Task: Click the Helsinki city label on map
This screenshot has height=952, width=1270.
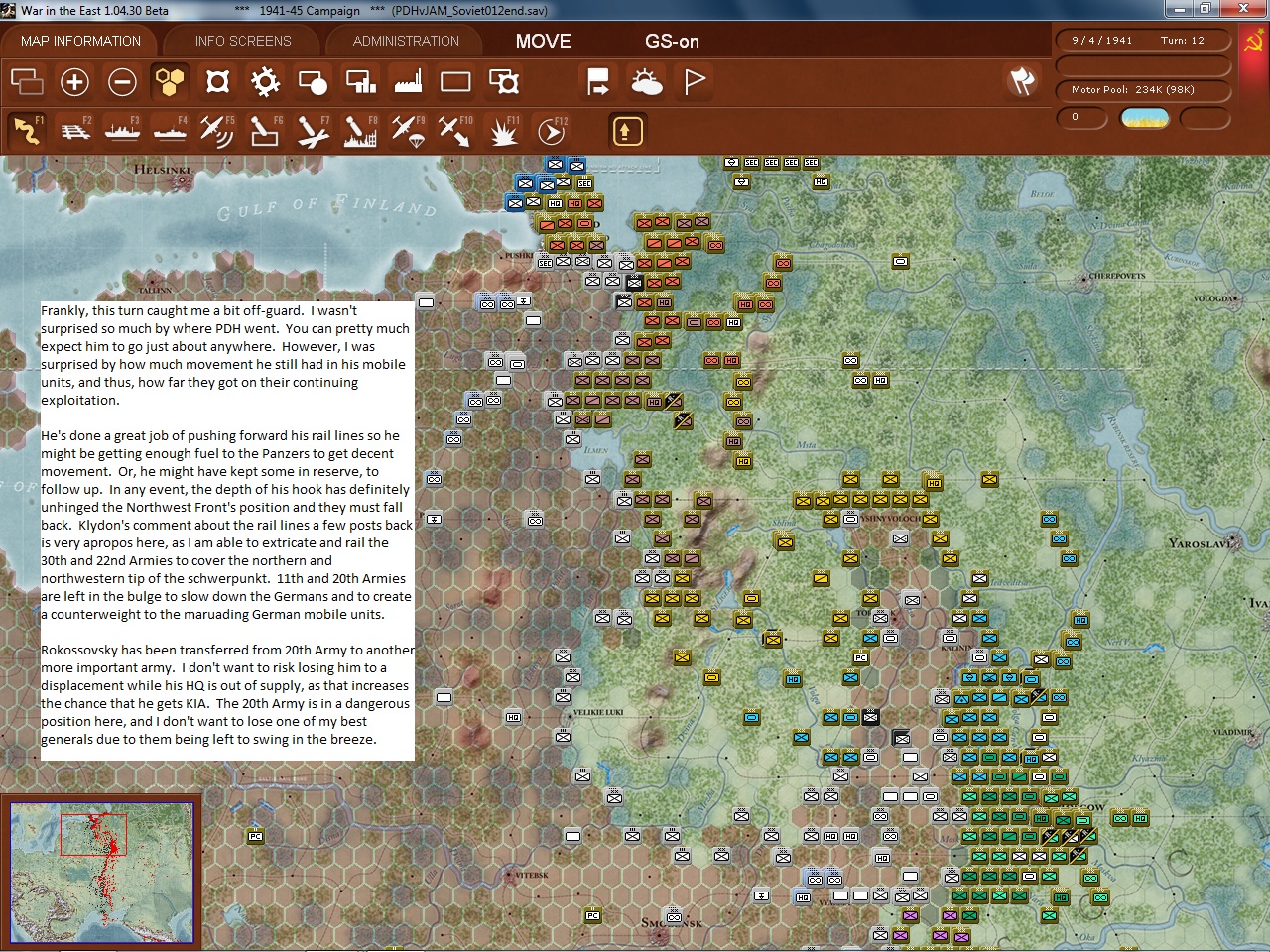Action: click(162, 169)
